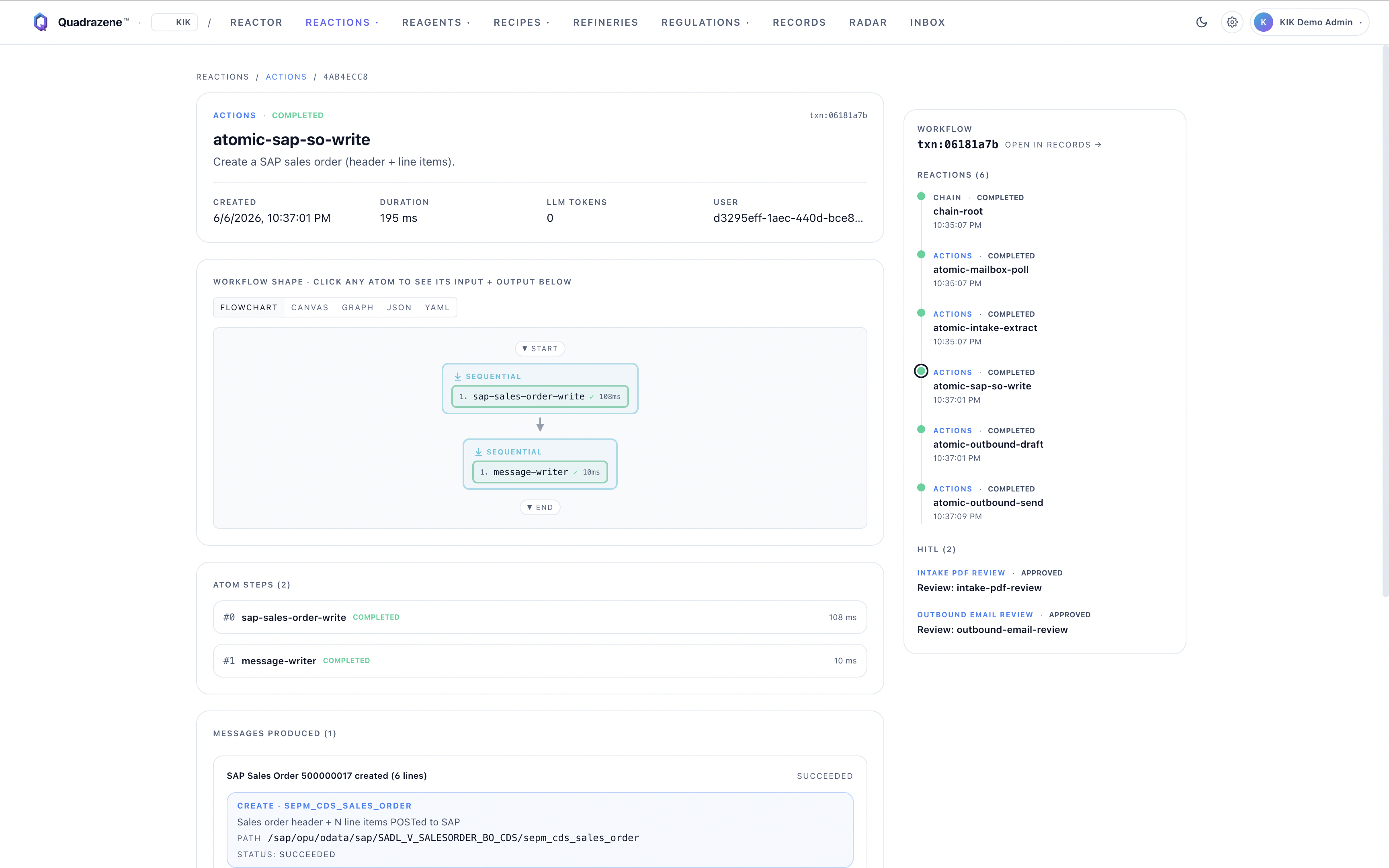Screen dimensions: 1389x868
Task: Open the Inbox nav item
Action: (928, 23)
